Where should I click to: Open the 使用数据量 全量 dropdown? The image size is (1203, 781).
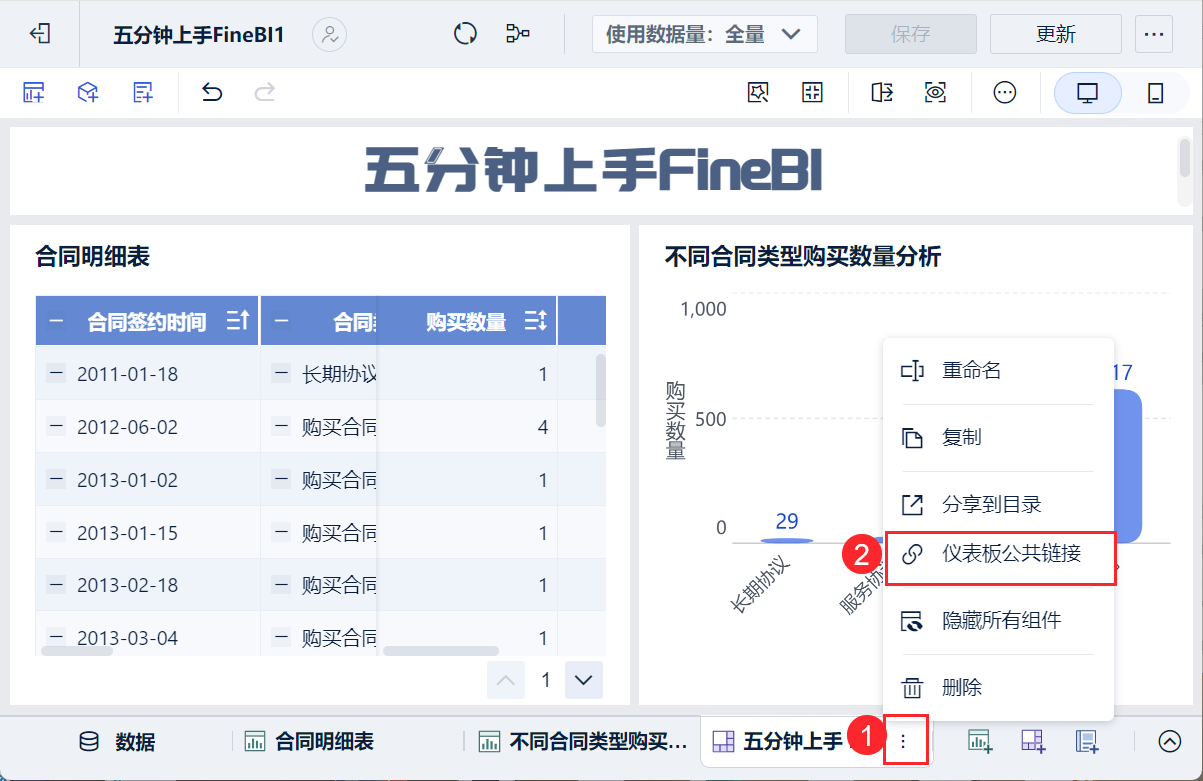(705, 34)
